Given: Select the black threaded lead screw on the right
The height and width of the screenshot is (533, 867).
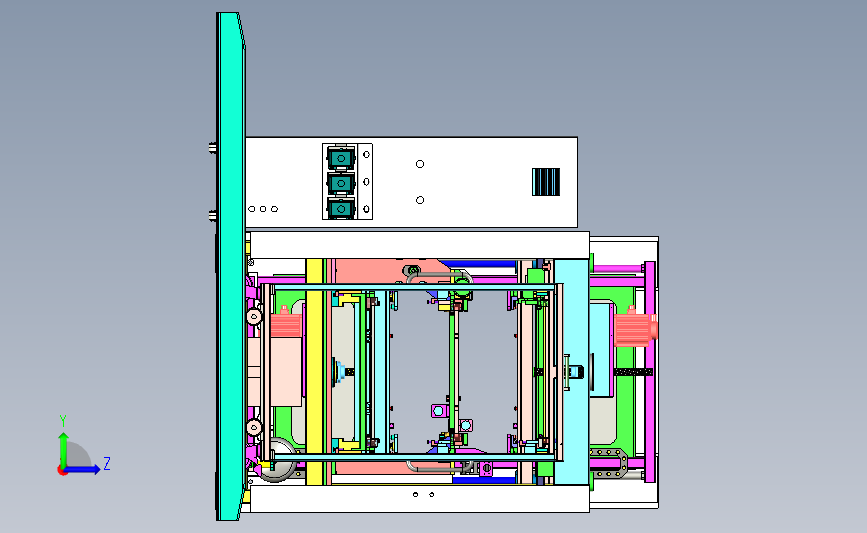Looking at the screenshot, I should coord(633,372).
